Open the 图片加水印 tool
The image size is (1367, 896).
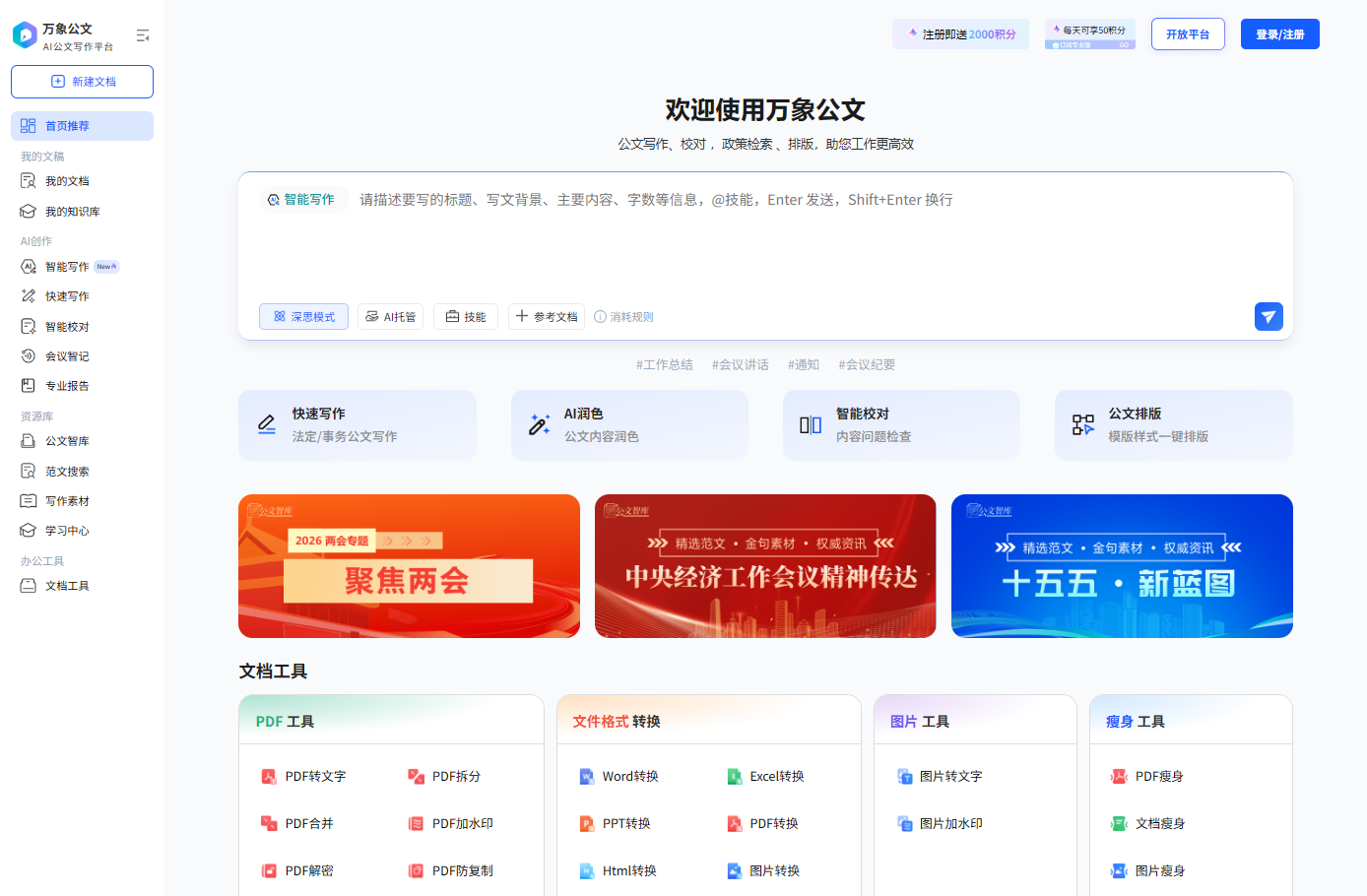point(940,824)
